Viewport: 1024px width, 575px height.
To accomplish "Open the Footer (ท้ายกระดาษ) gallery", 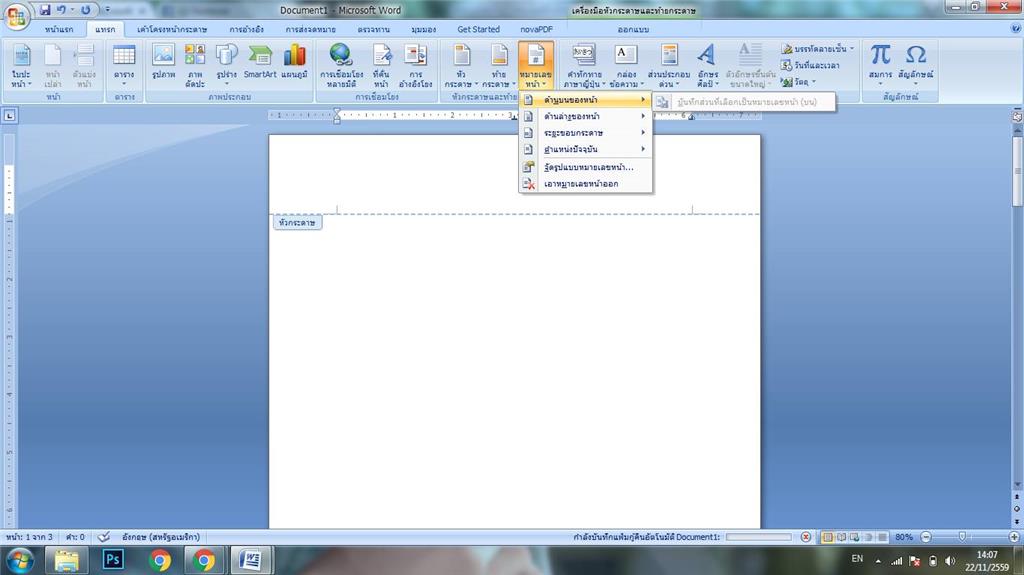I will [499, 66].
